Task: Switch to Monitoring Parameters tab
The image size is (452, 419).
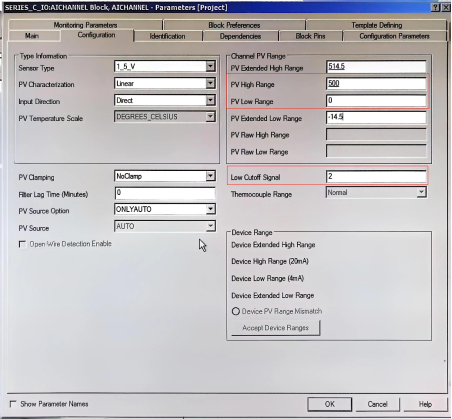Action: [x=85, y=25]
